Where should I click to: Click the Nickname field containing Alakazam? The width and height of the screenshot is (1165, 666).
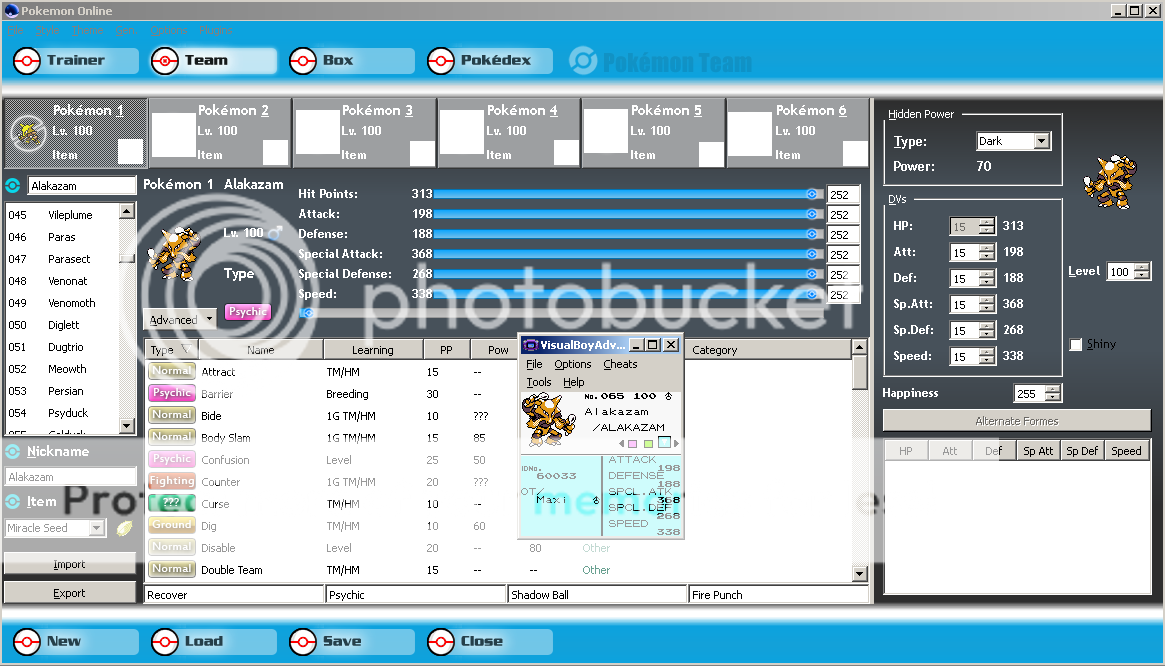click(71, 476)
